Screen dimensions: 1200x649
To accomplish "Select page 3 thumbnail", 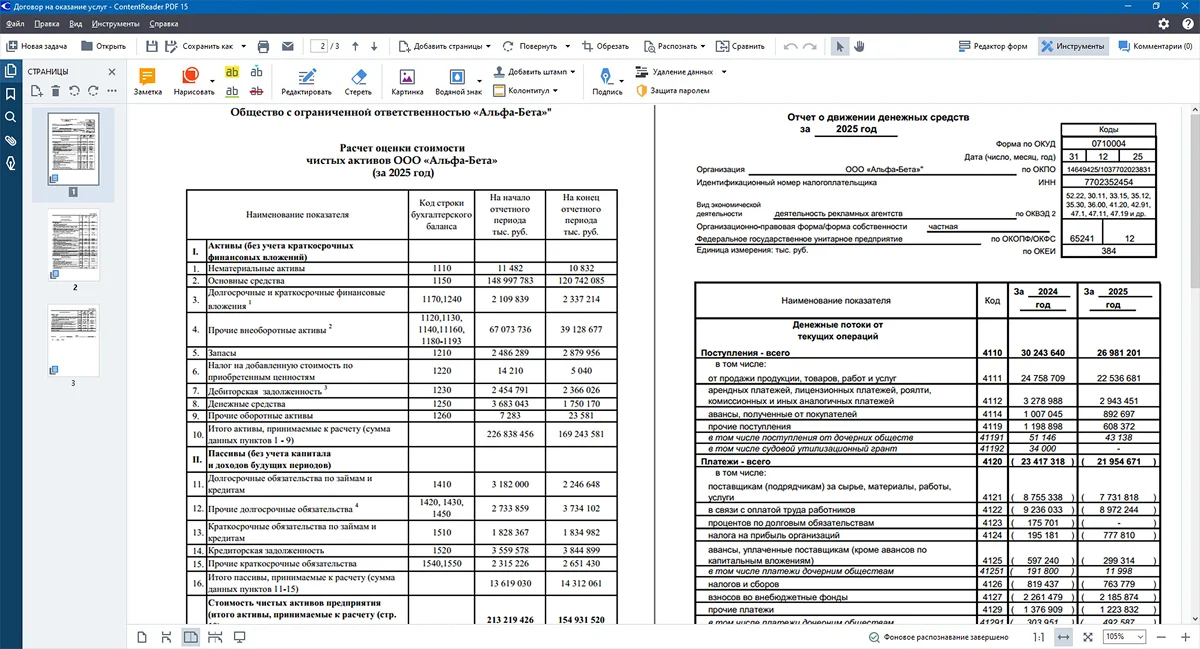I will pyautogui.click(x=73, y=340).
